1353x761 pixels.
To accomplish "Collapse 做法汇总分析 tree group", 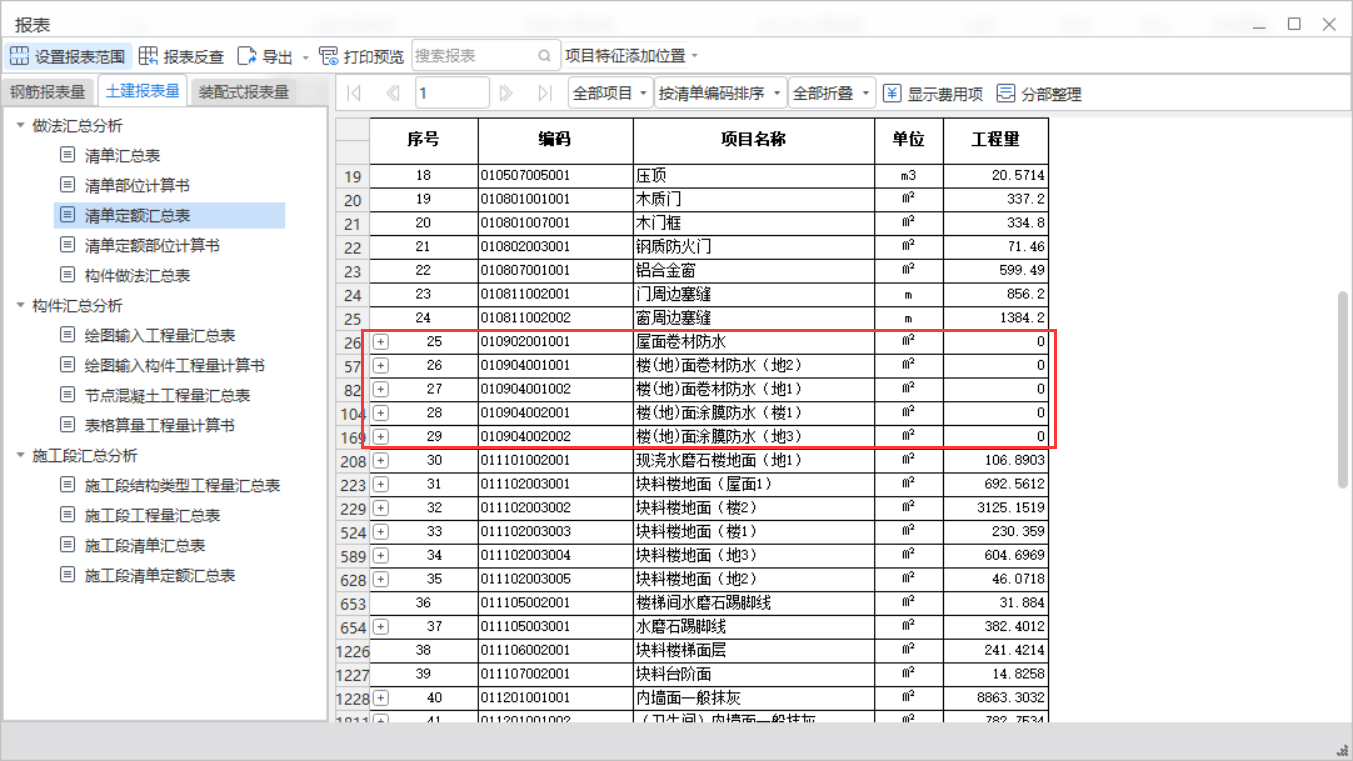I will 20,125.
